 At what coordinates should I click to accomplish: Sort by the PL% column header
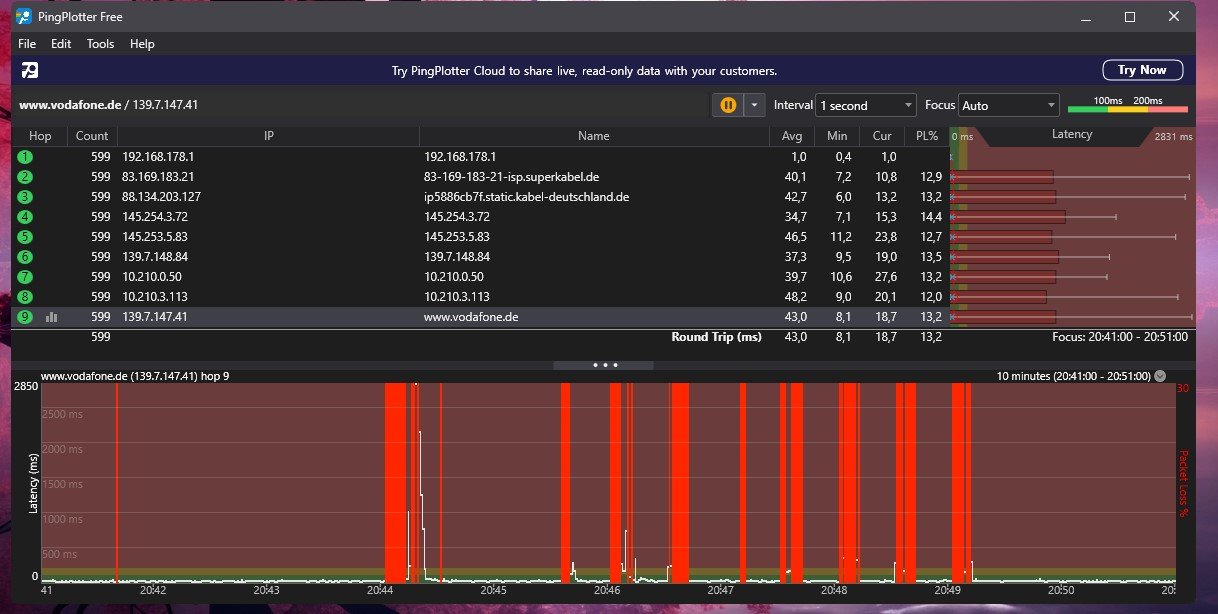pyautogui.click(x=925, y=135)
